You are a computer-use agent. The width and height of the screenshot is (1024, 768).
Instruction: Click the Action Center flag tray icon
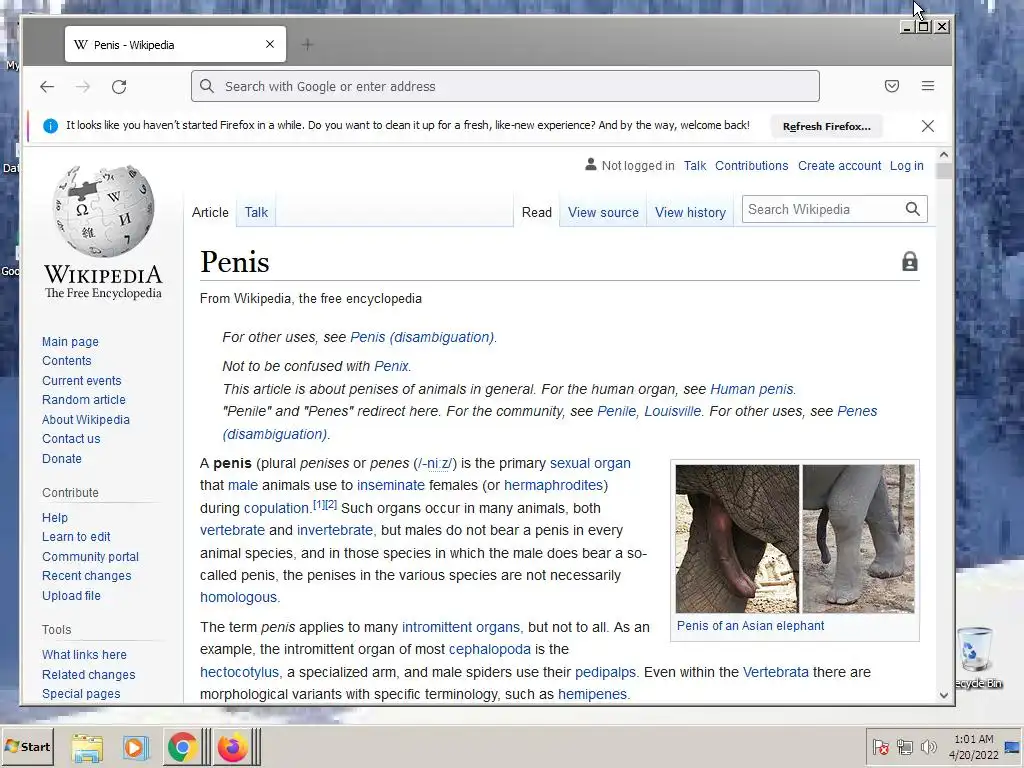(880, 747)
